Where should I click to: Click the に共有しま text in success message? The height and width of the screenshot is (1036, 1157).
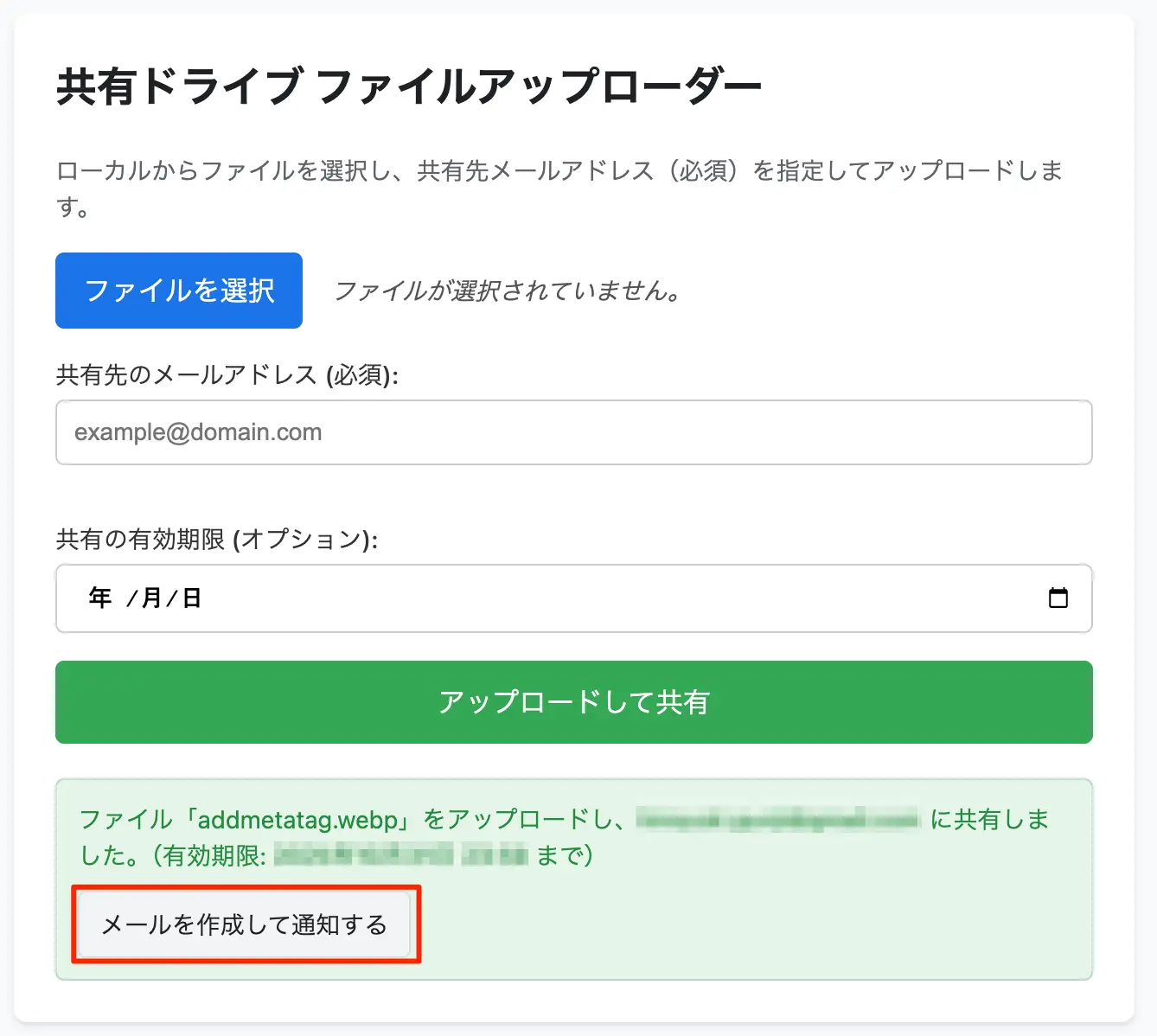tap(989, 819)
